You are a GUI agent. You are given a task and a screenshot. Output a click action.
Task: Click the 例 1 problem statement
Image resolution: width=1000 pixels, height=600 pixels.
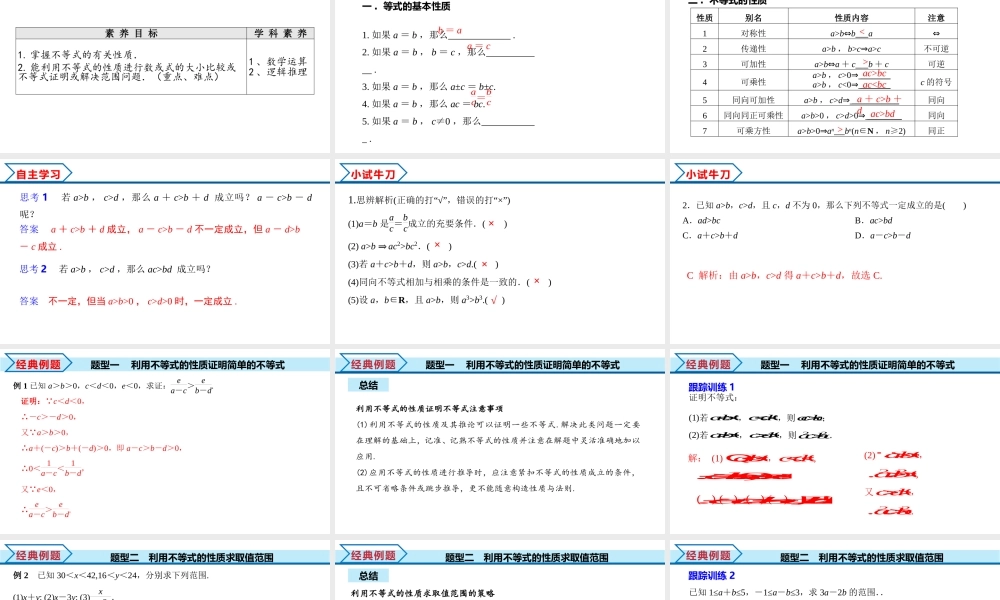[113, 385]
